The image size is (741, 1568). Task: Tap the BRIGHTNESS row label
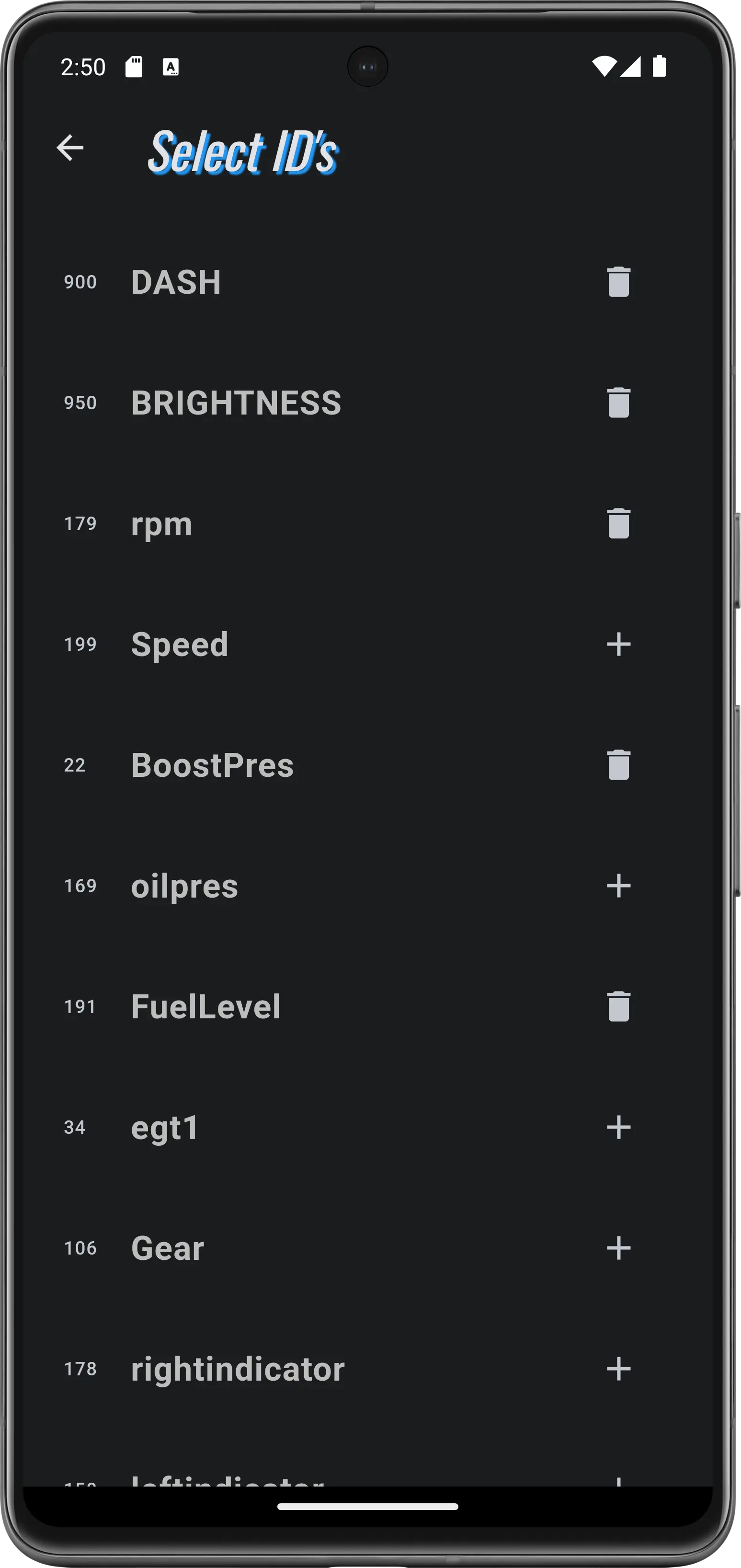pos(236,403)
